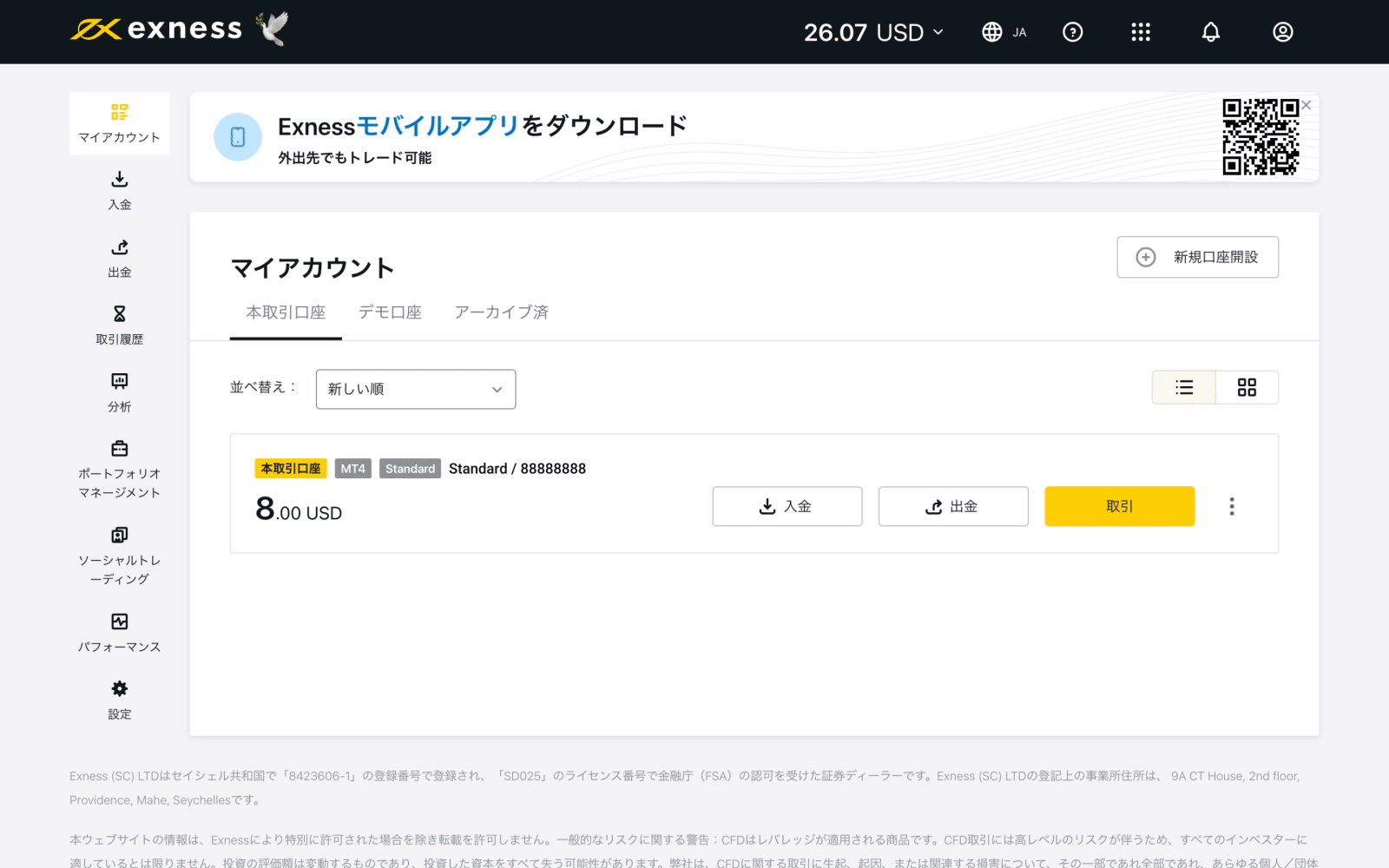The width and height of the screenshot is (1389, 868).
Task: Switch to list view layout
Action: coord(1184,387)
